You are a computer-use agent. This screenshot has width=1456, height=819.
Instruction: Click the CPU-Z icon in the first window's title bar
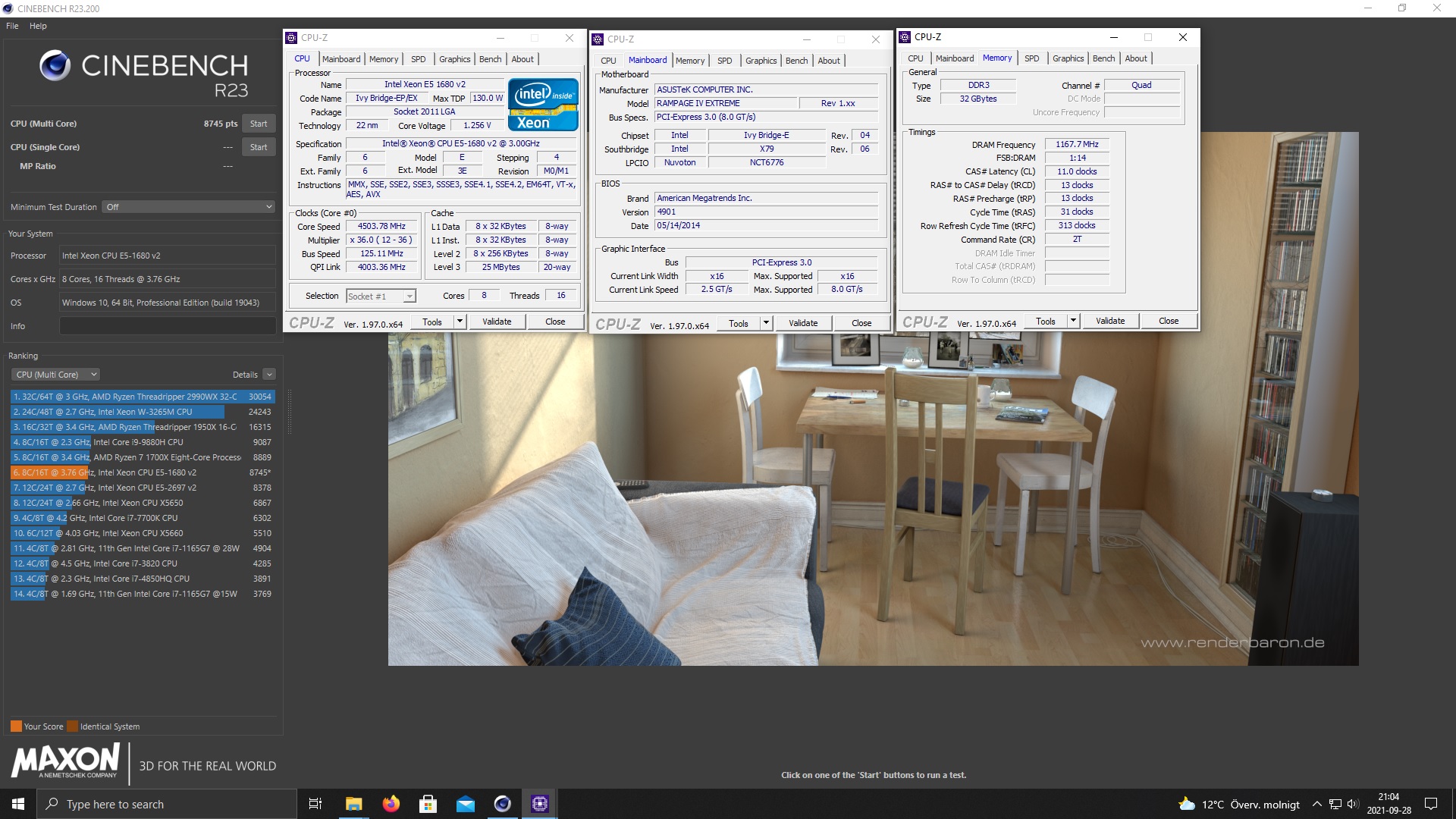[291, 38]
